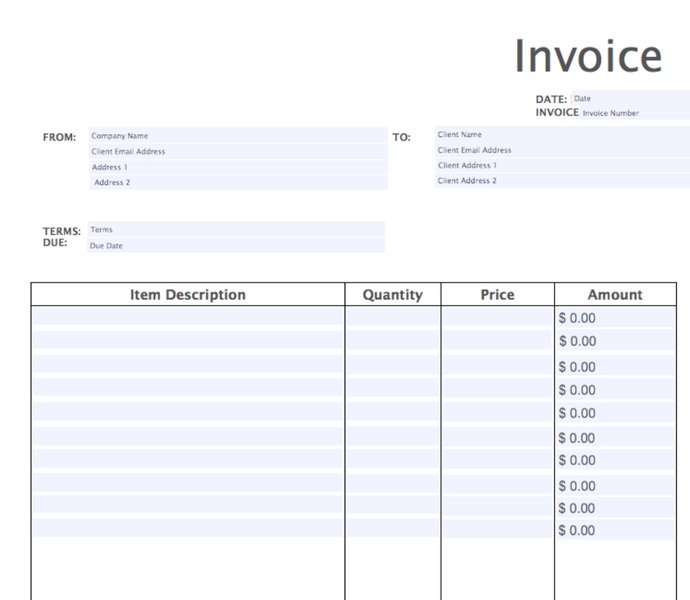Select the Terms input field
The width and height of the screenshot is (690, 600).
236,229
